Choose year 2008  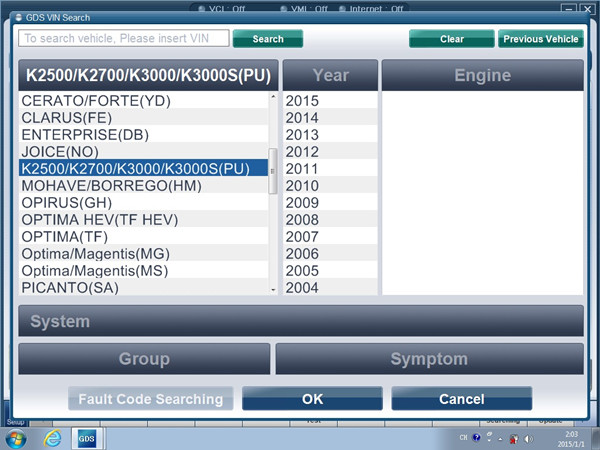330,220
